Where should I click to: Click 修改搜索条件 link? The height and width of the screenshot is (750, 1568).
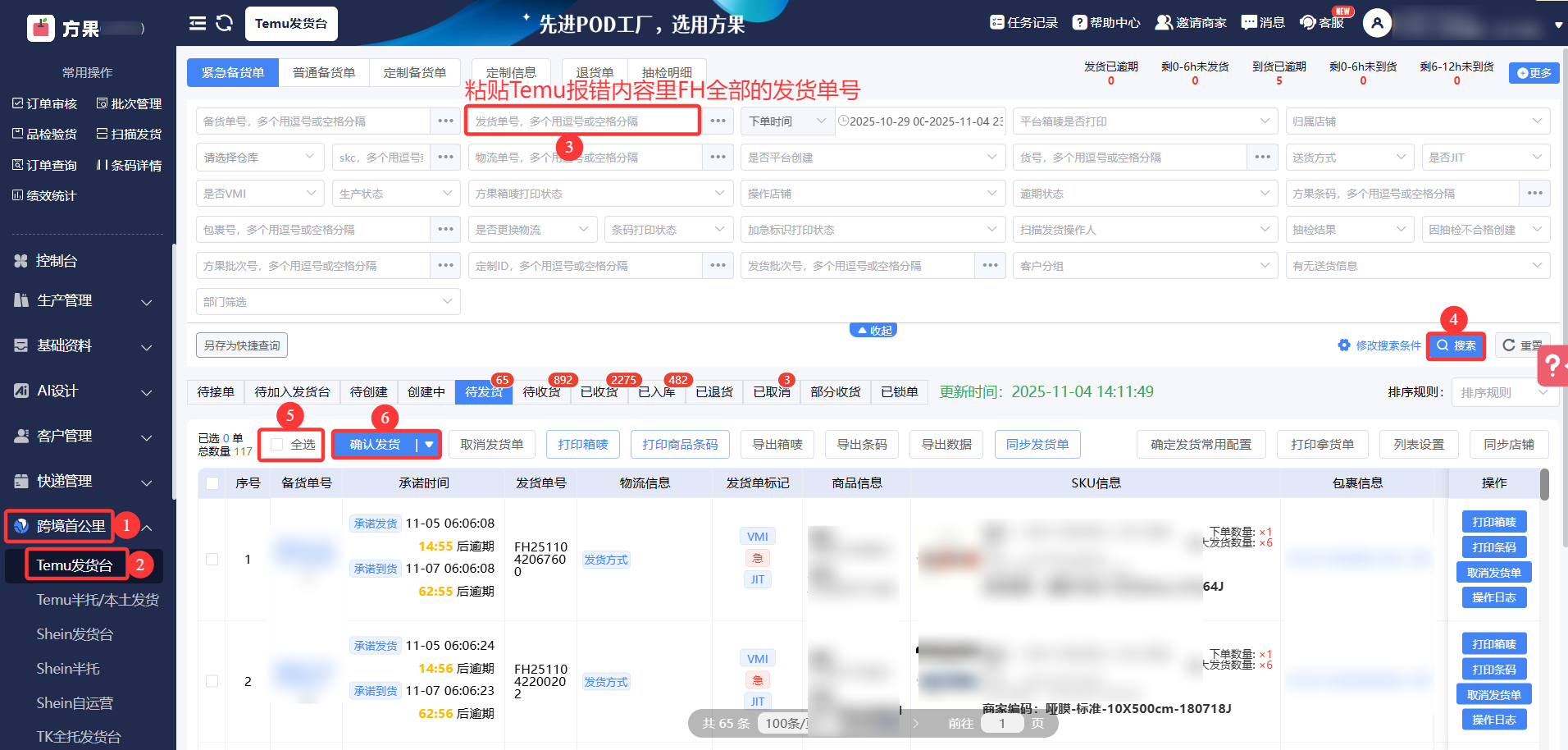[1379, 346]
